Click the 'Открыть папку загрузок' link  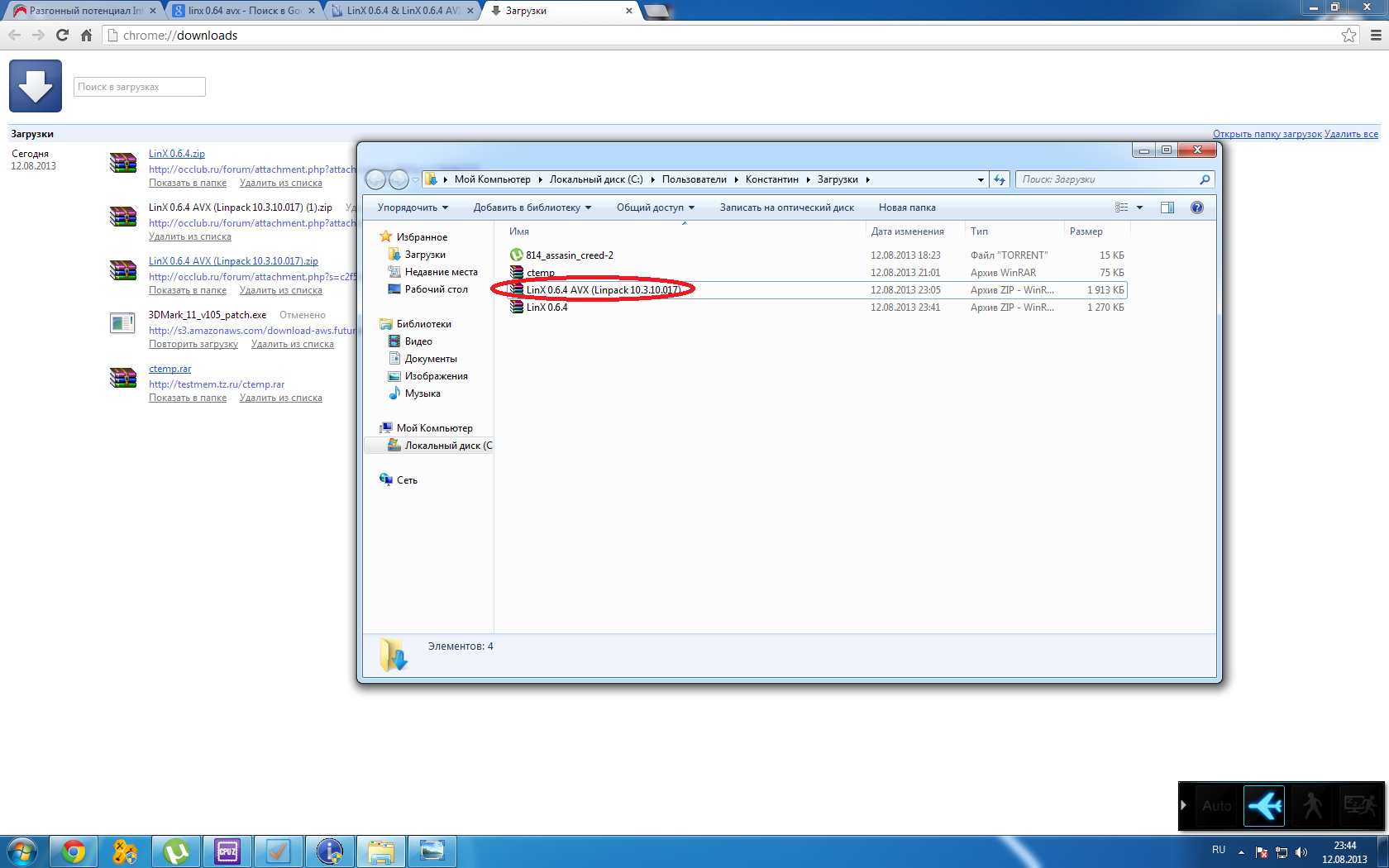1267,134
